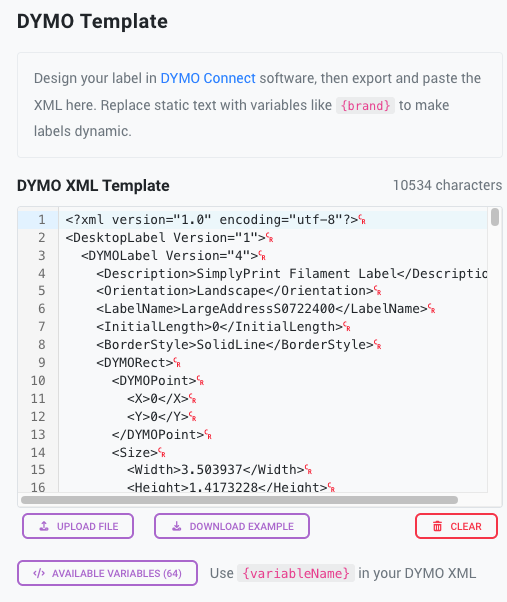This screenshot has width=507, height=602.
Task: Click the code brackets icon
Action: tap(39, 573)
